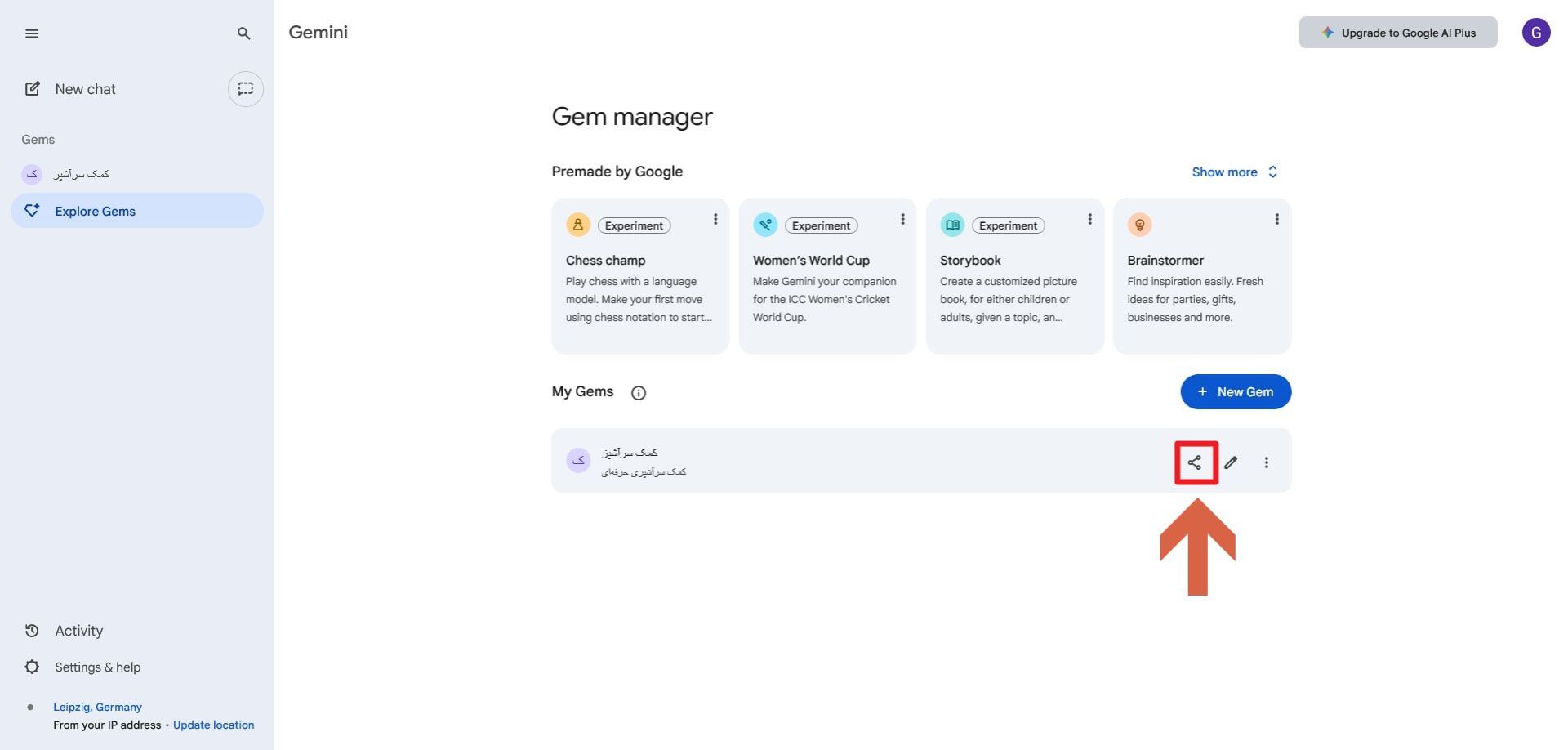Image resolution: width=1568 pixels, height=750 pixels.
Task: Open Settings & help in the sidebar
Action: (97, 667)
